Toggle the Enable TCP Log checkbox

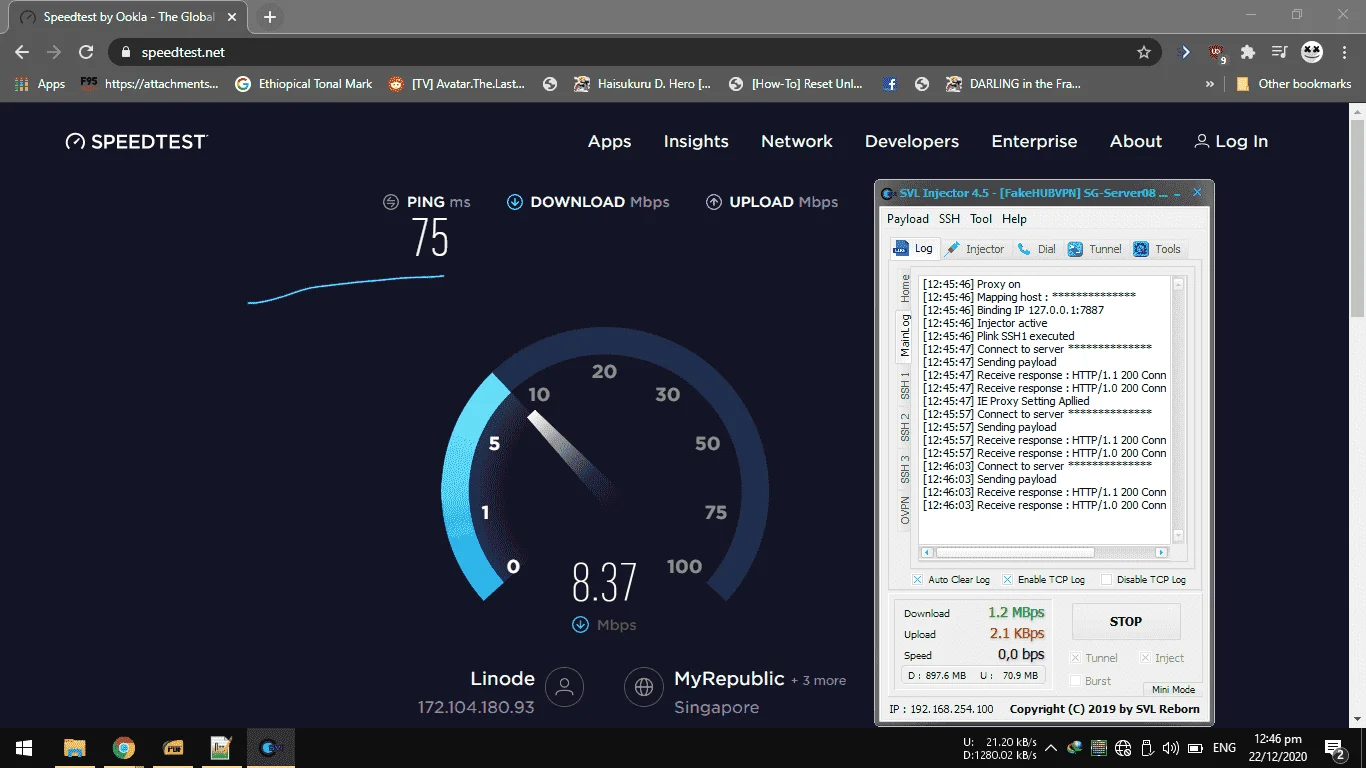(1007, 580)
